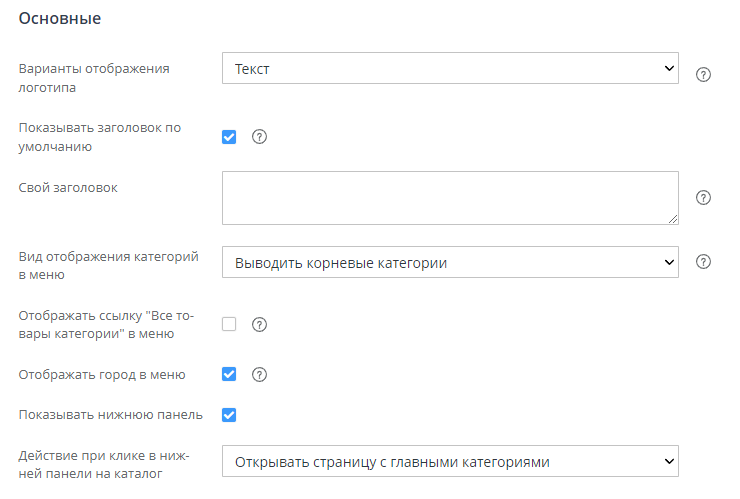Expand the 'Выводить корневые категории' dropdown
Viewport: 740px width, 499px height.
pos(450,263)
